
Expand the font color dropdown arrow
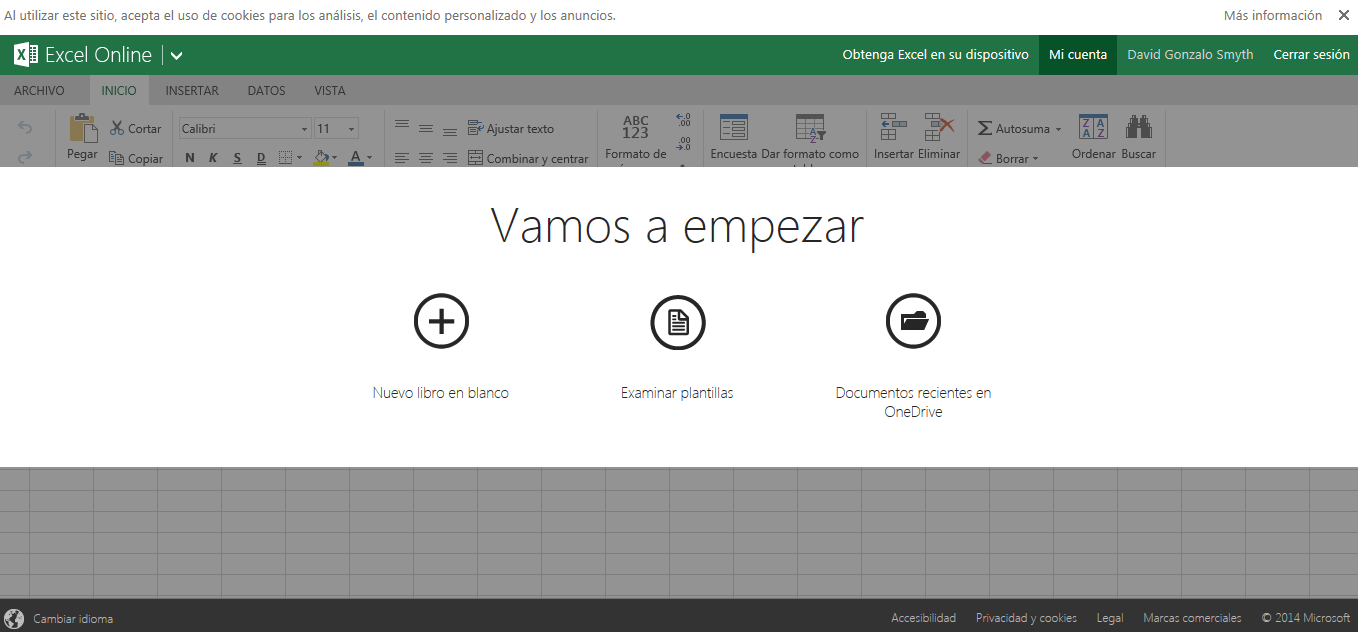click(x=369, y=157)
